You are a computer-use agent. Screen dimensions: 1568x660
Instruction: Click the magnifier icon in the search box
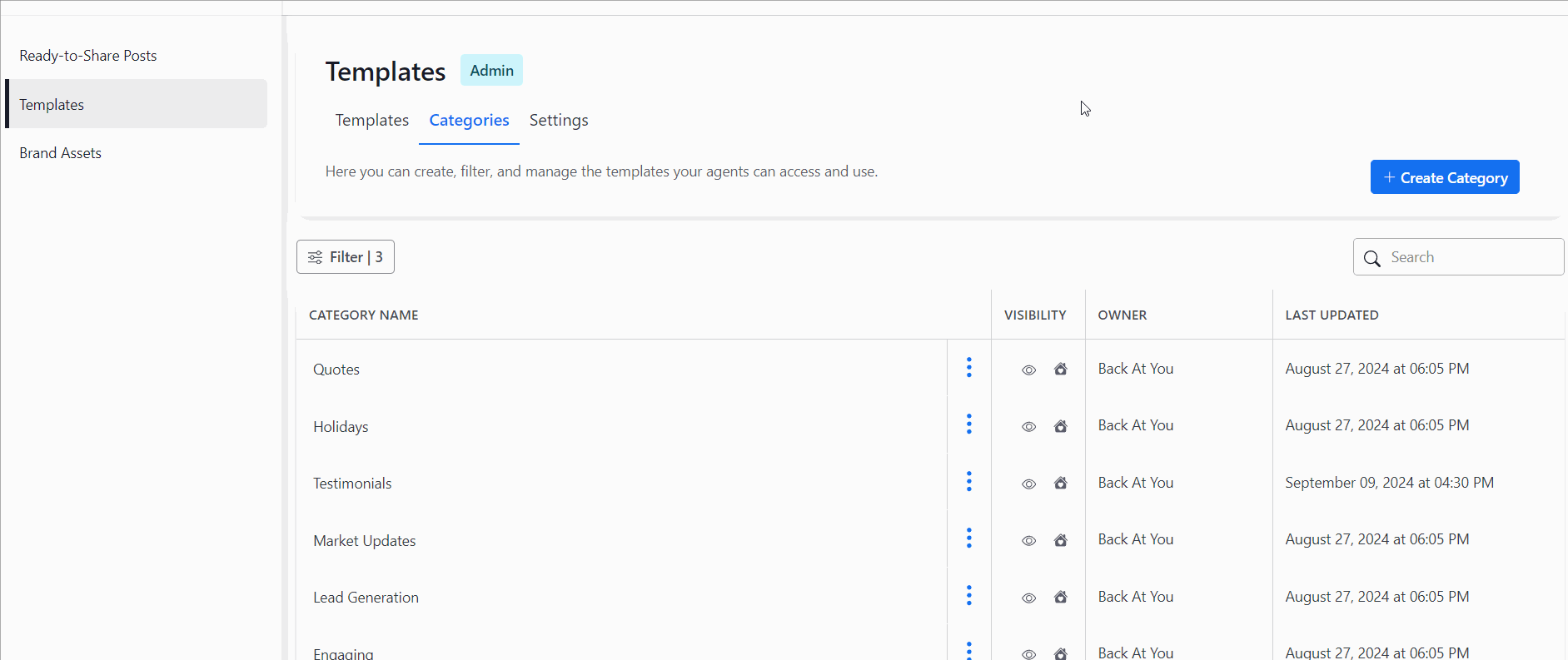(1372, 259)
